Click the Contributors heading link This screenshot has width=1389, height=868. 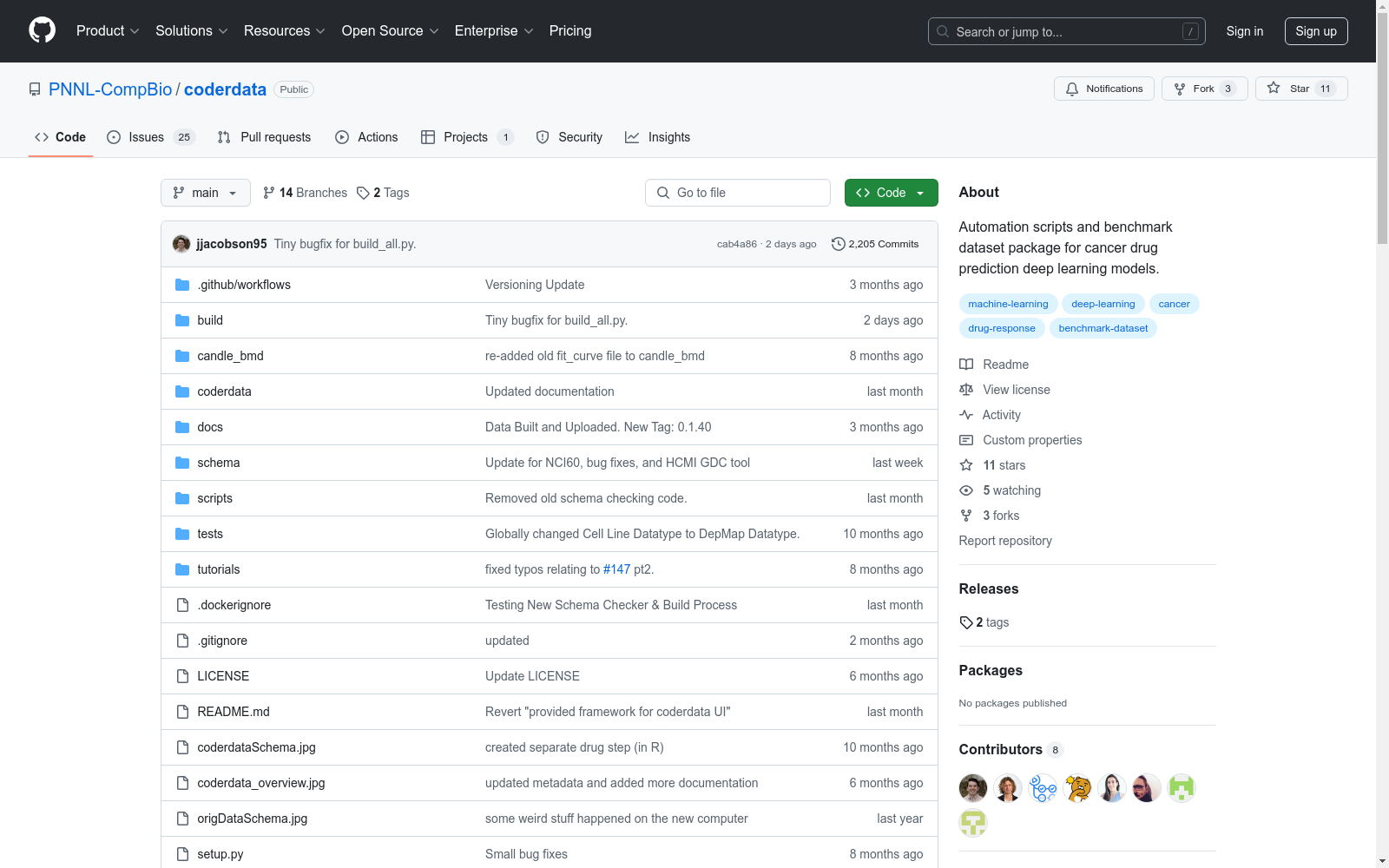coord(1010,749)
